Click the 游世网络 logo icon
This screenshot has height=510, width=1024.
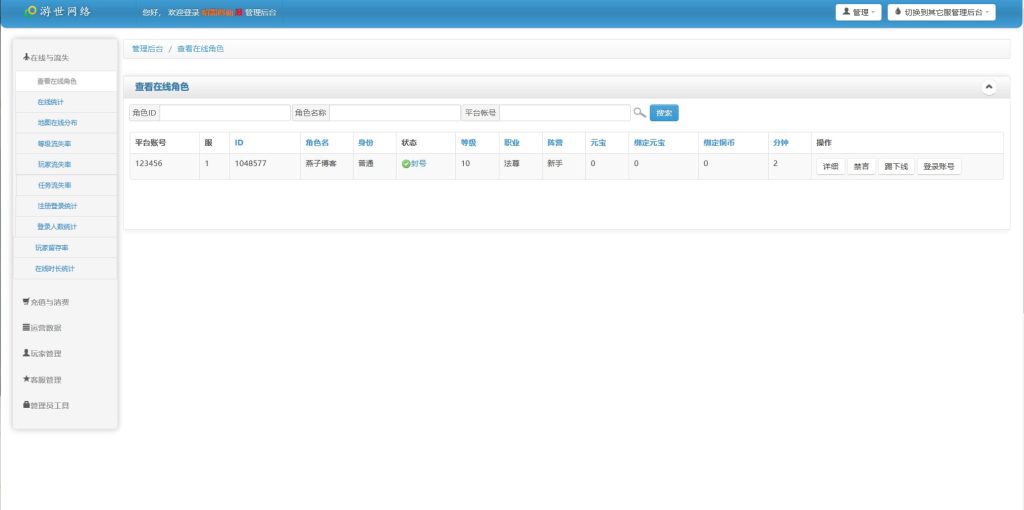click(31, 12)
